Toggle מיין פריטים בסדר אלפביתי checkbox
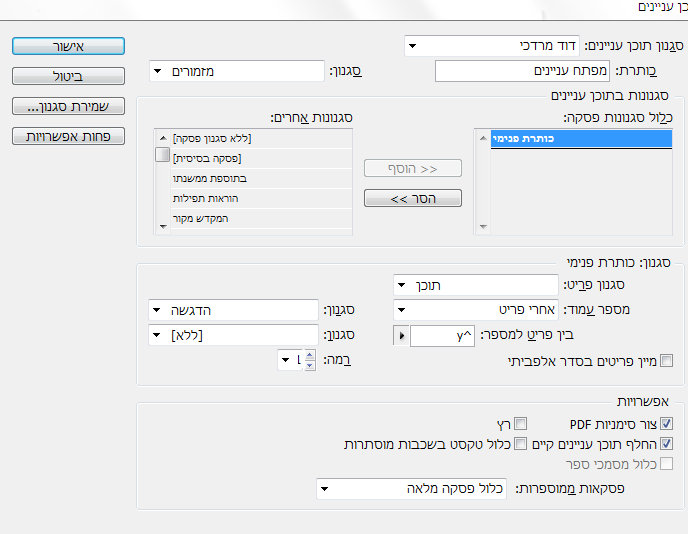688x534 pixels. (666, 361)
